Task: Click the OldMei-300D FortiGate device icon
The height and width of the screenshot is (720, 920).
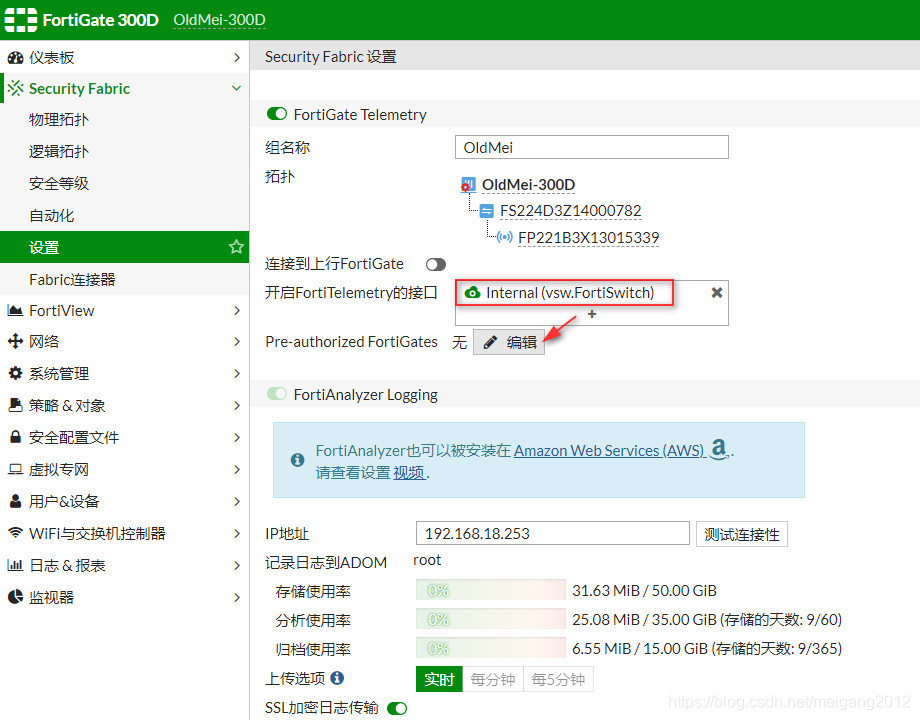Action: point(468,185)
